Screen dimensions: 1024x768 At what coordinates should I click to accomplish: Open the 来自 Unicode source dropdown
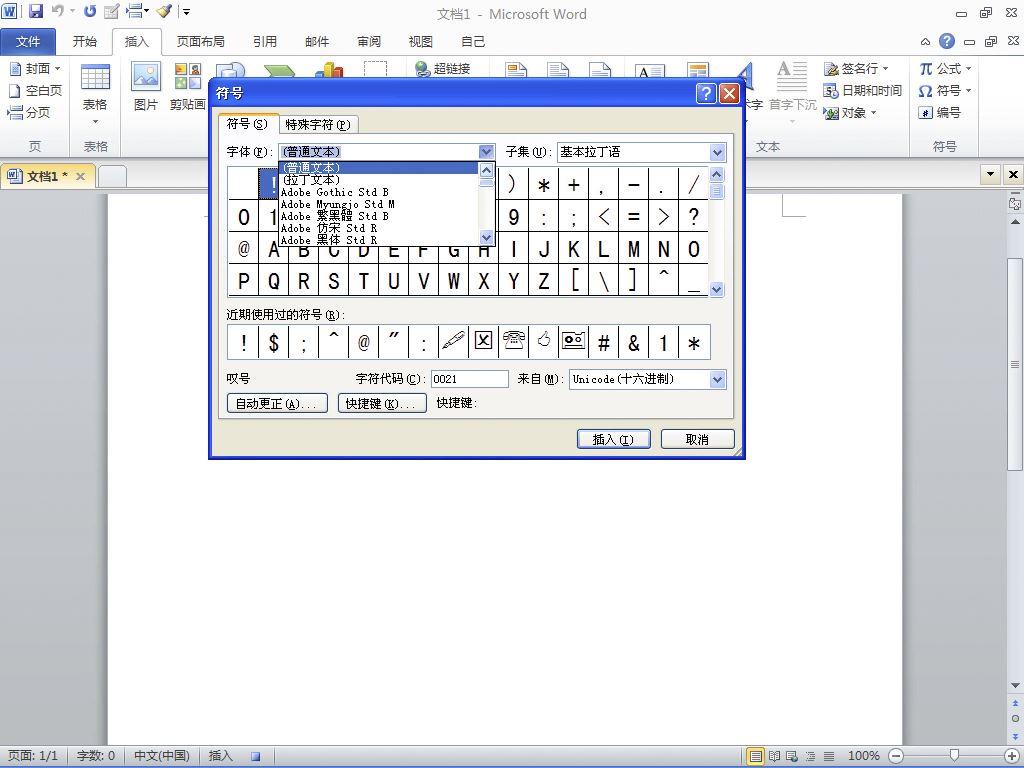(718, 379)
